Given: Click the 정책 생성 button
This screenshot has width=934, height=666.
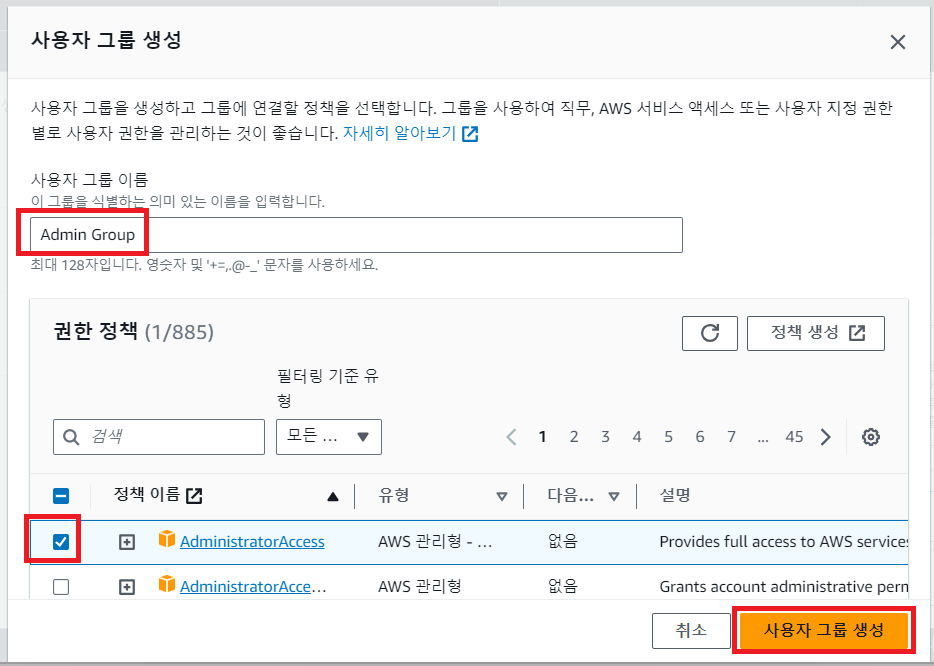Looking at the screenshot, I should coord(815,333).
